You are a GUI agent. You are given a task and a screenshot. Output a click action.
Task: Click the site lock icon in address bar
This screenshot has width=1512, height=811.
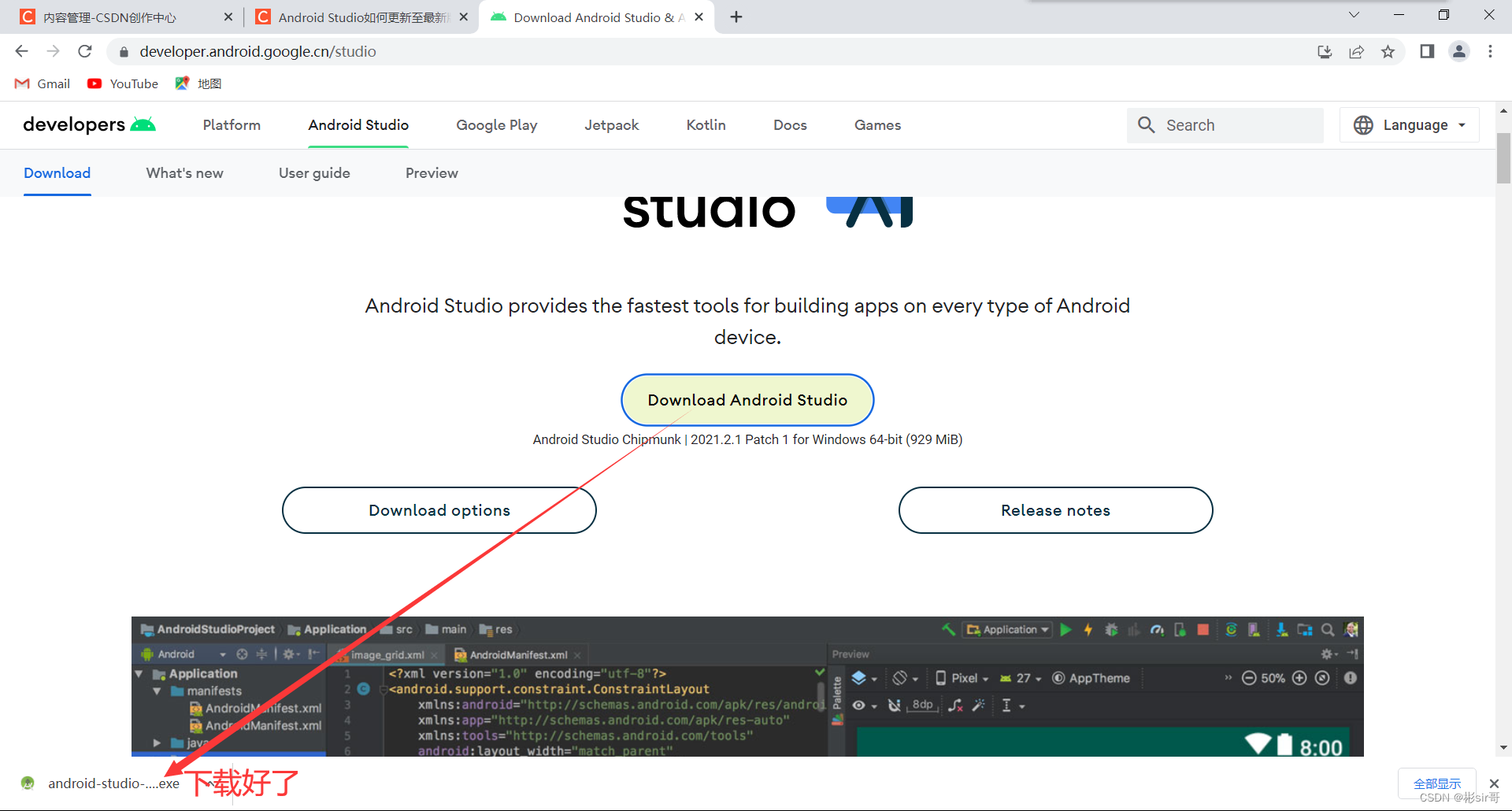point(124,52)
